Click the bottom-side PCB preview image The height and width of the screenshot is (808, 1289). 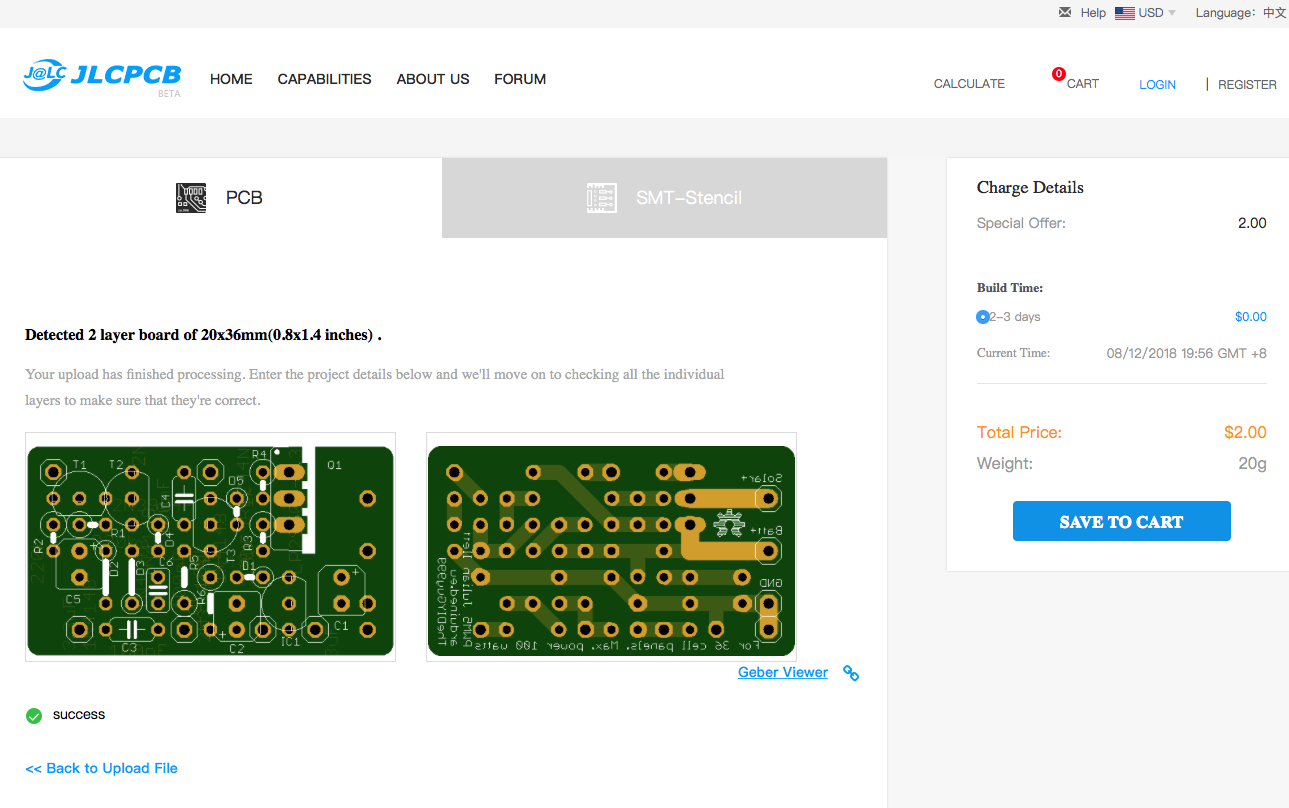click(x=611, y=547)
